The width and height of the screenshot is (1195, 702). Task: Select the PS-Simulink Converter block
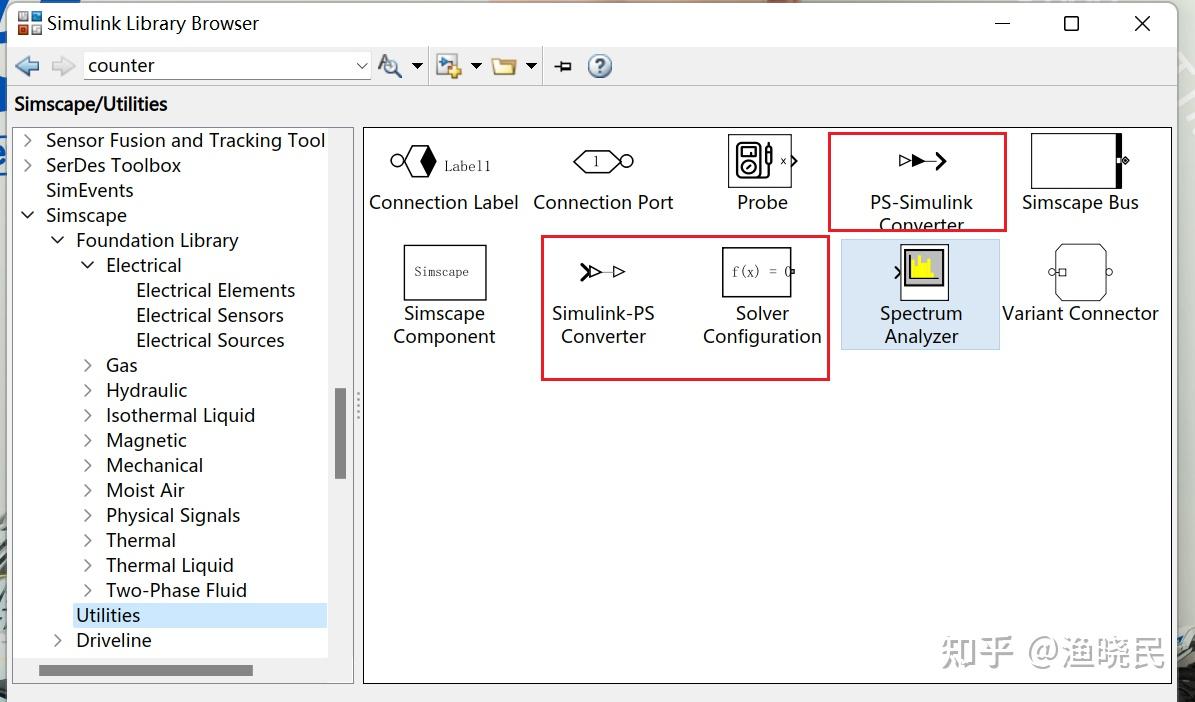coord(917,161)
